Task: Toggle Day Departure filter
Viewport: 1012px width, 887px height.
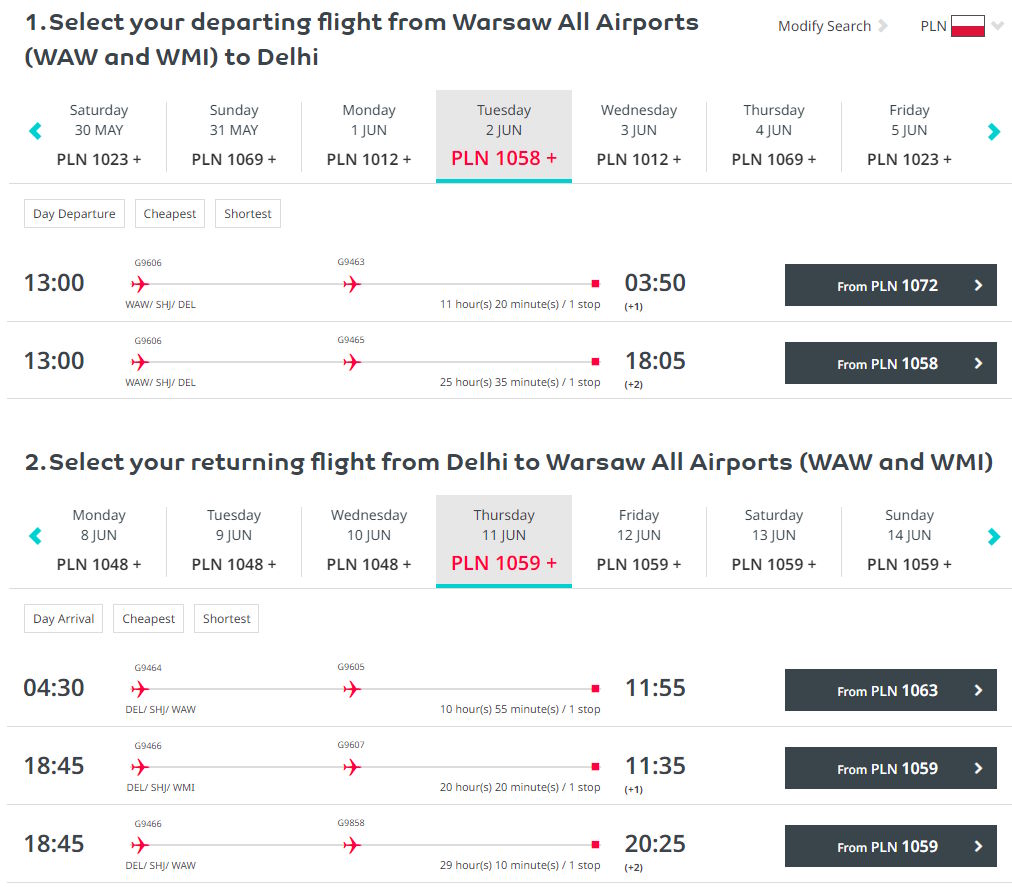Action: click(x=74, y=214)
